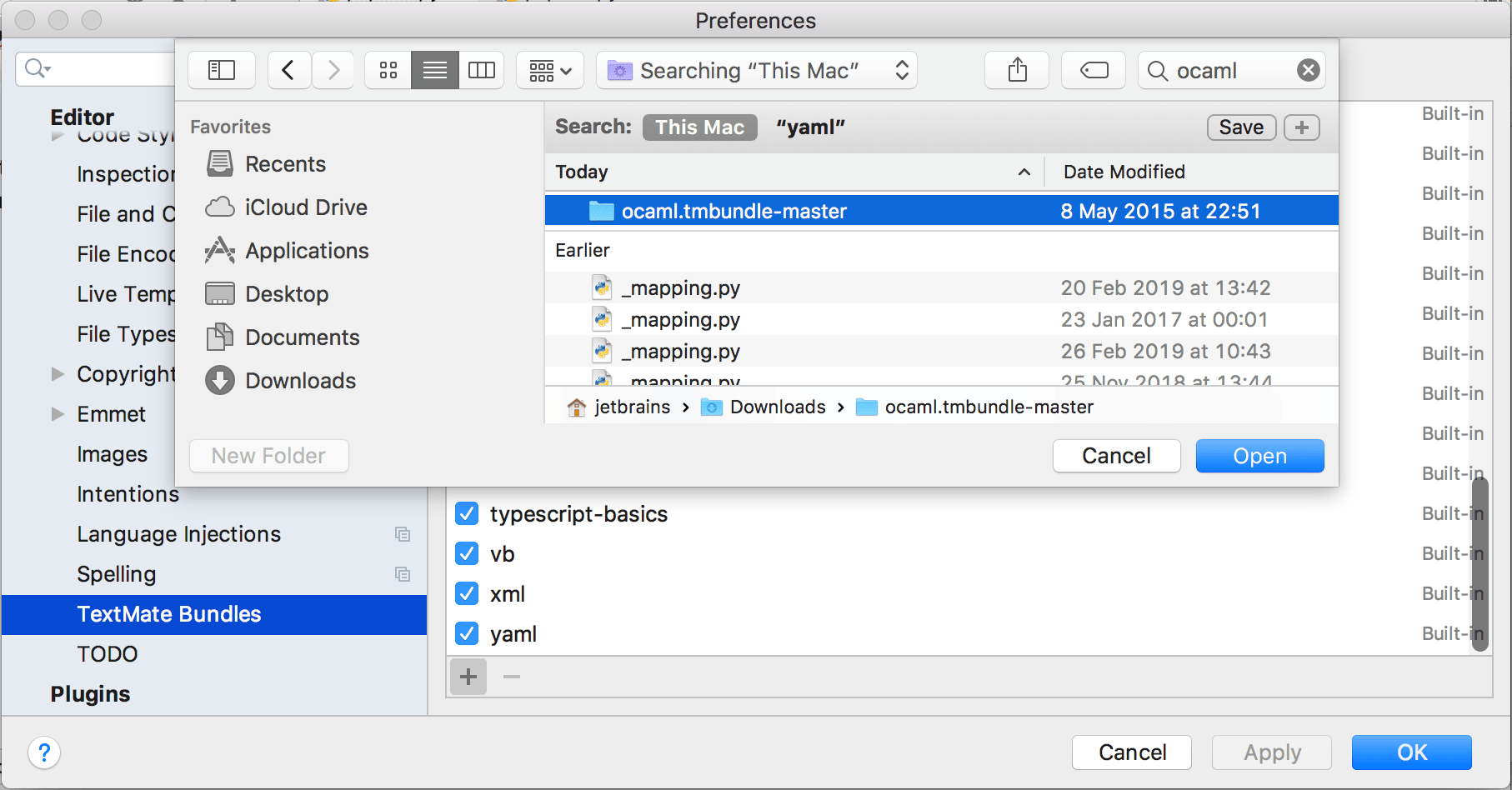Select Downloads in Favorites sidebar
This screenshot has height=790, width=1512.
300,381
